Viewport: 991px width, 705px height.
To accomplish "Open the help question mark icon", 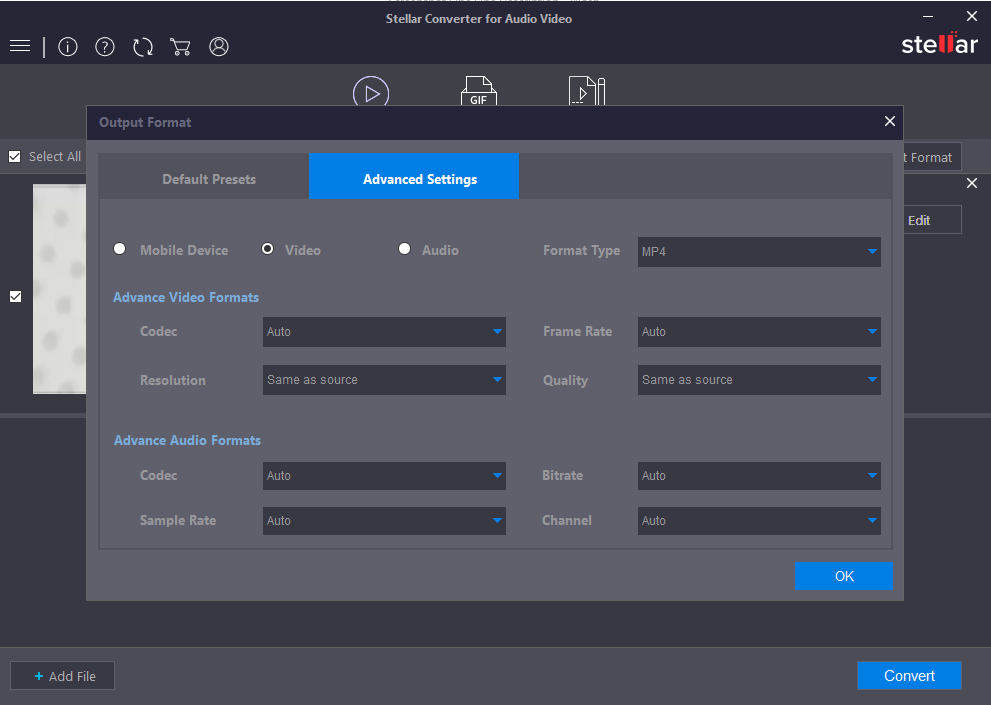I will coord(105,47).
